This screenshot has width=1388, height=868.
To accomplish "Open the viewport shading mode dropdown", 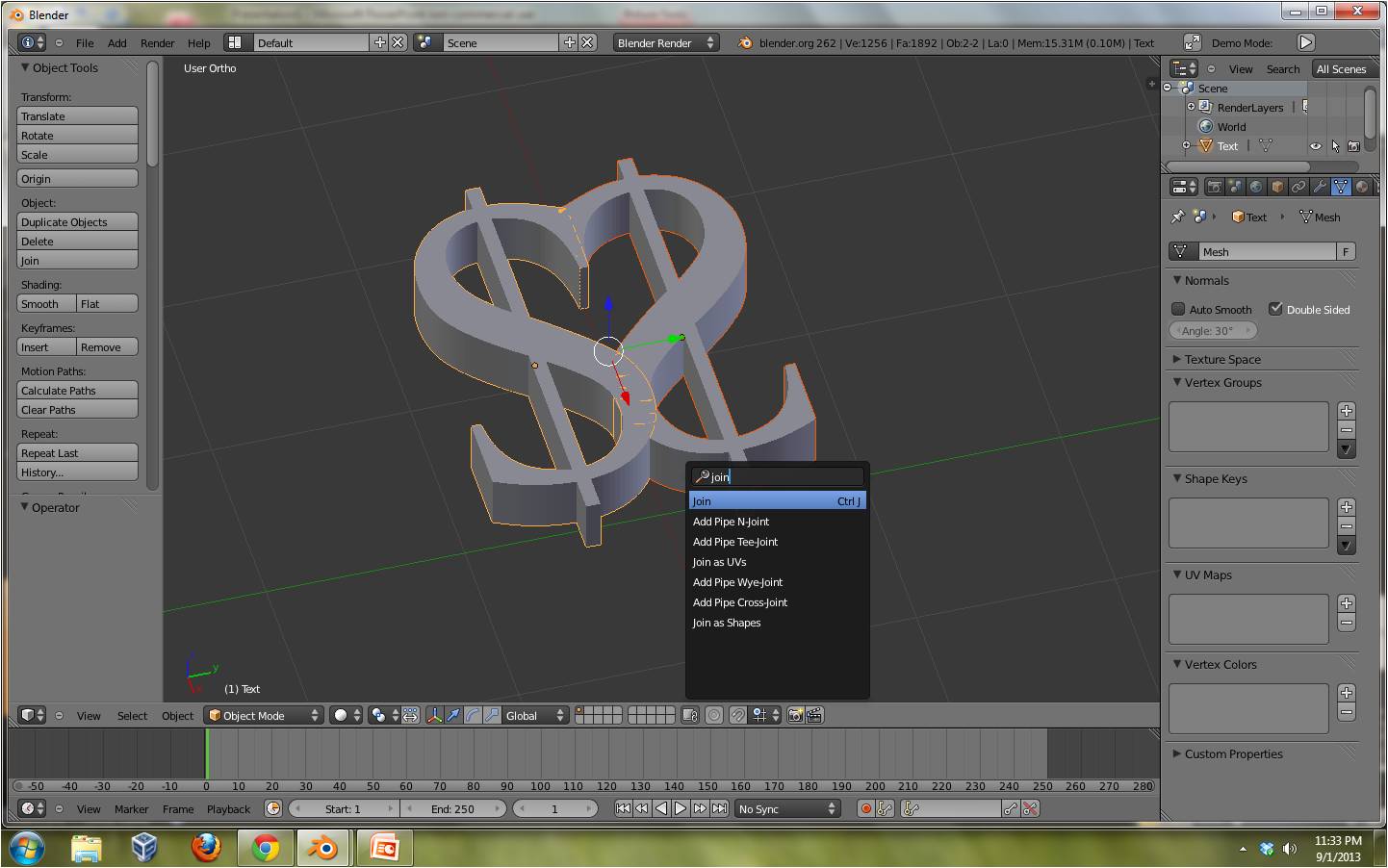I will [347, 715].
